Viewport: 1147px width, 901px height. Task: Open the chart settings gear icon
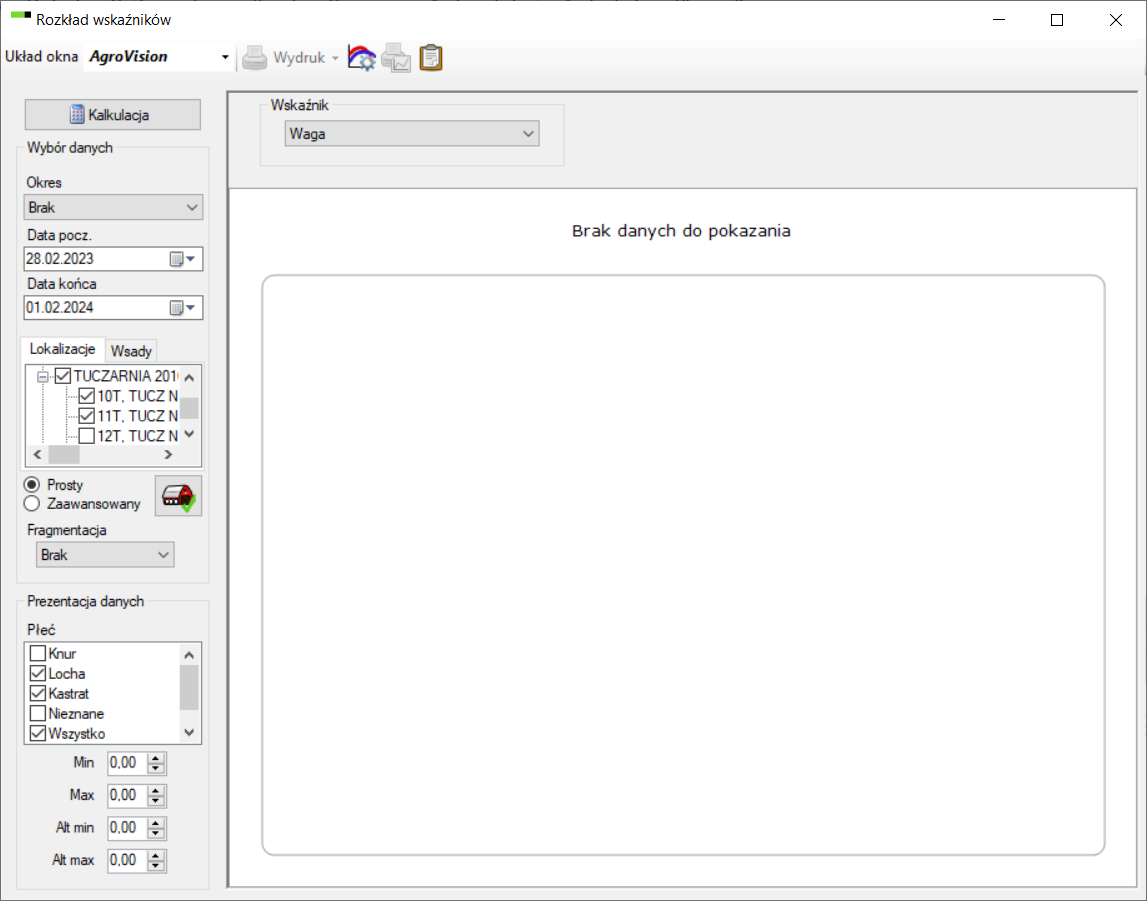(x=361, y=58)
